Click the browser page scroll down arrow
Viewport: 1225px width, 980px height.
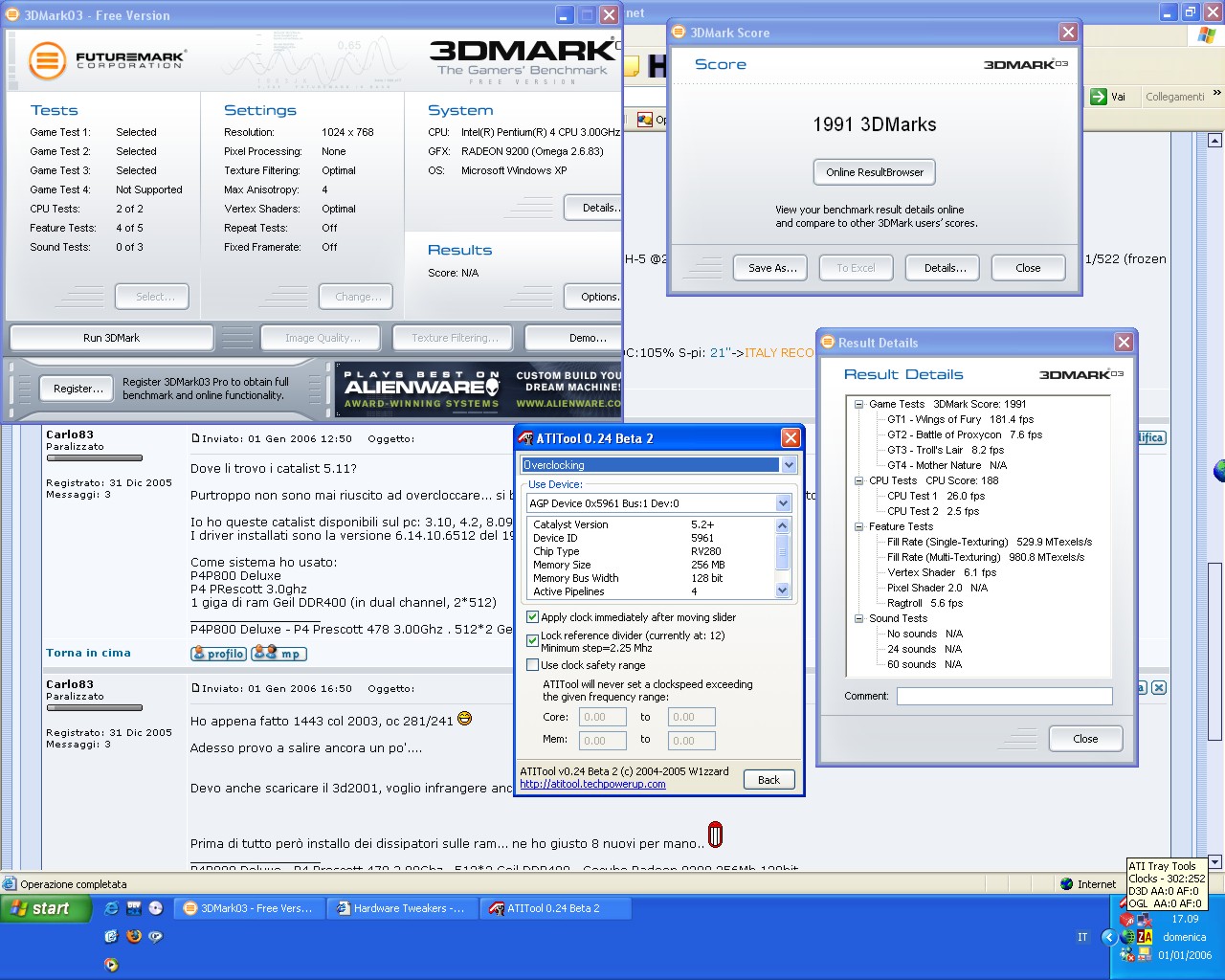coord(1215,861)
